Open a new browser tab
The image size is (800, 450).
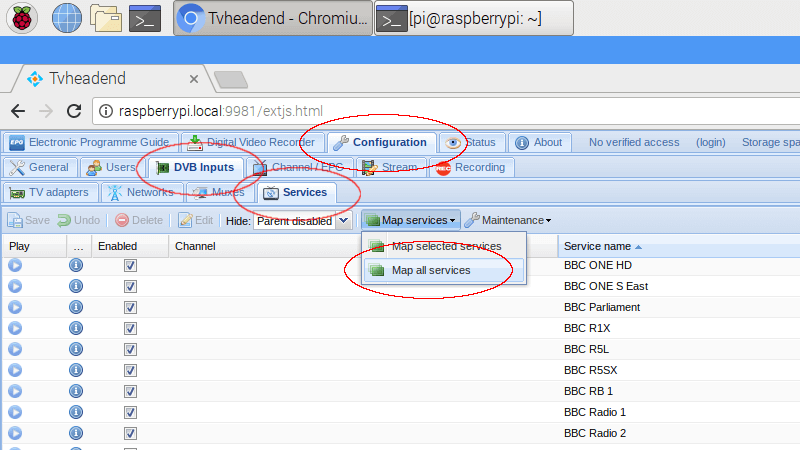pyautogui.click(x=231, y=80)
